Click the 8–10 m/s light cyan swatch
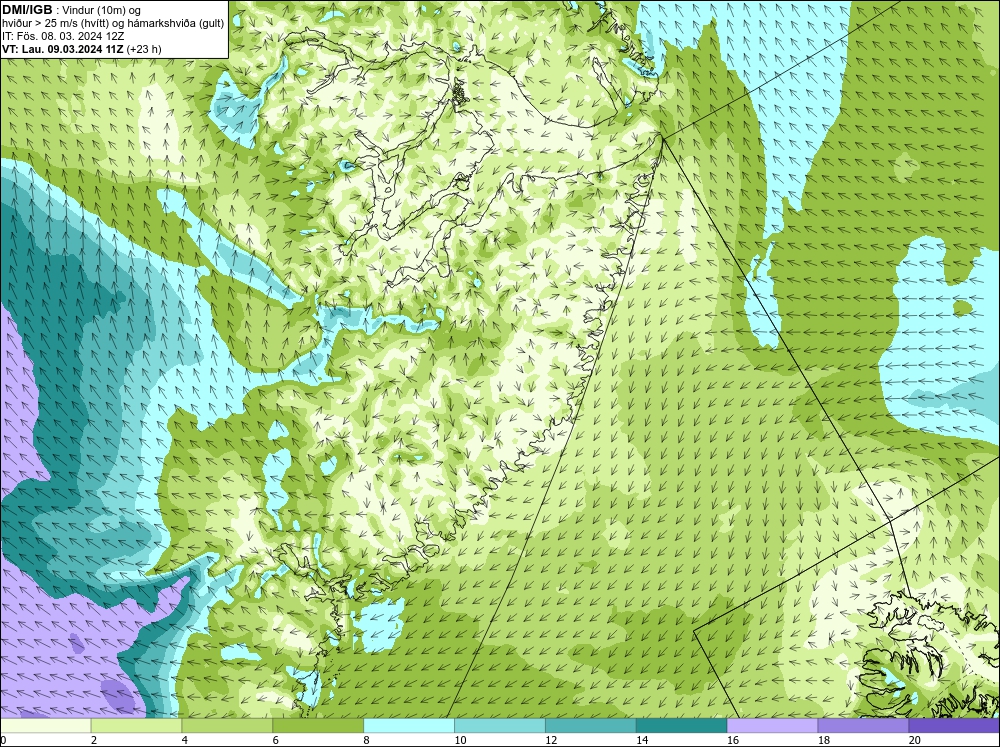1000x747 pixels. 409,726
